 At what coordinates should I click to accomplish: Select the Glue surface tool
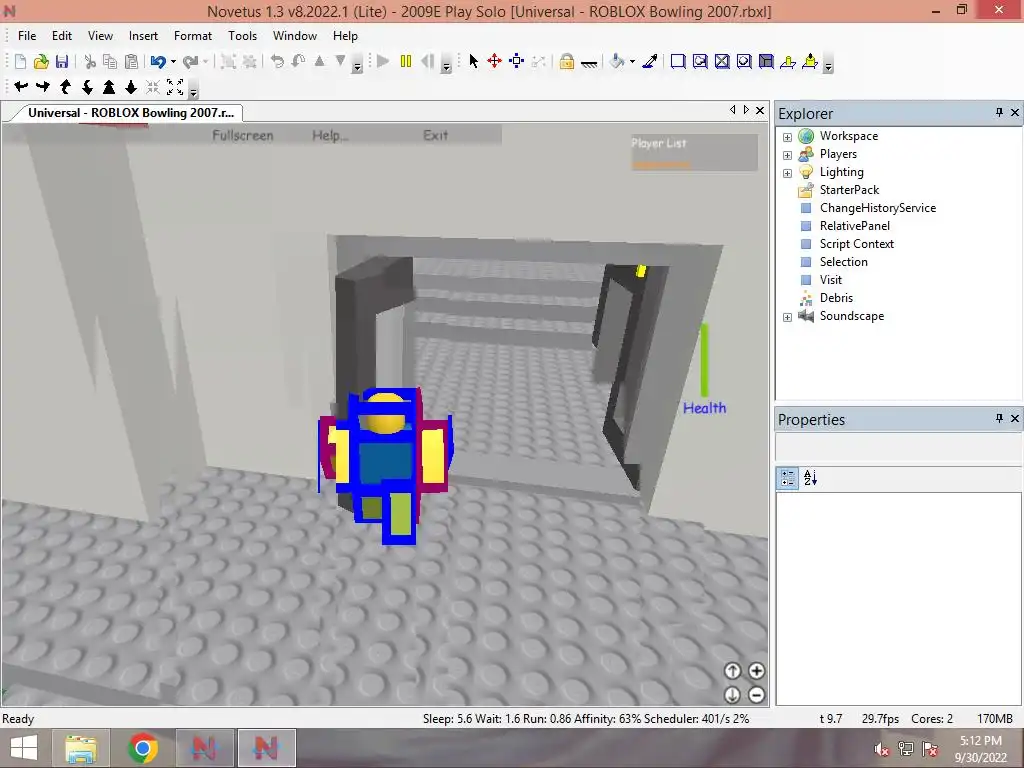tap(700, 61)
